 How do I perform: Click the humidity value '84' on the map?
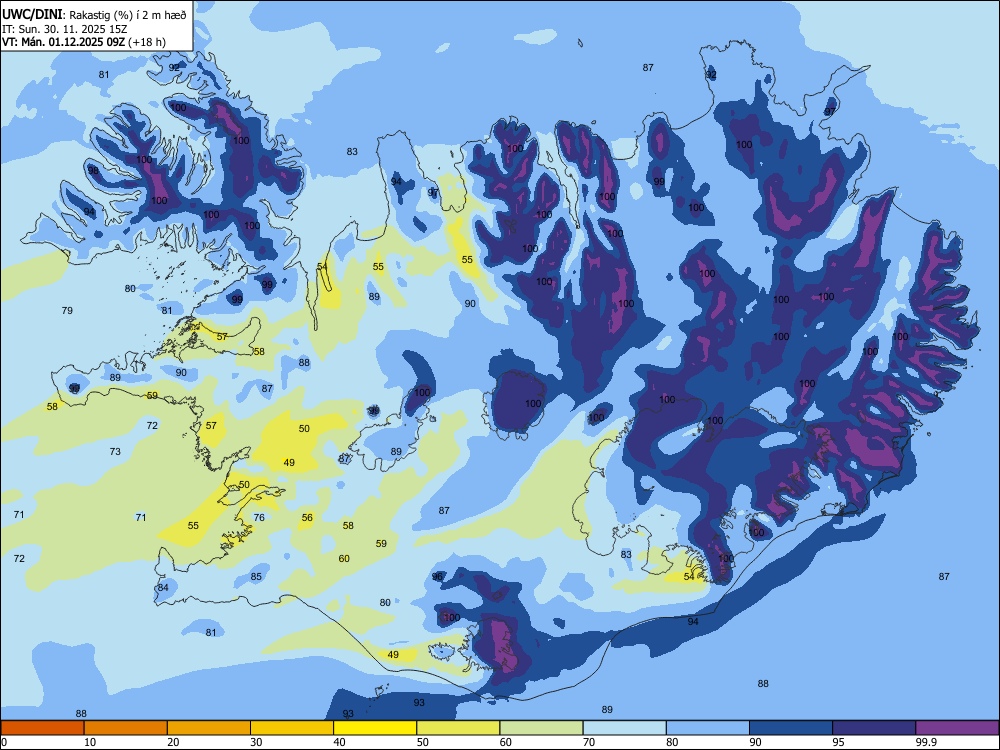(163, 587)
